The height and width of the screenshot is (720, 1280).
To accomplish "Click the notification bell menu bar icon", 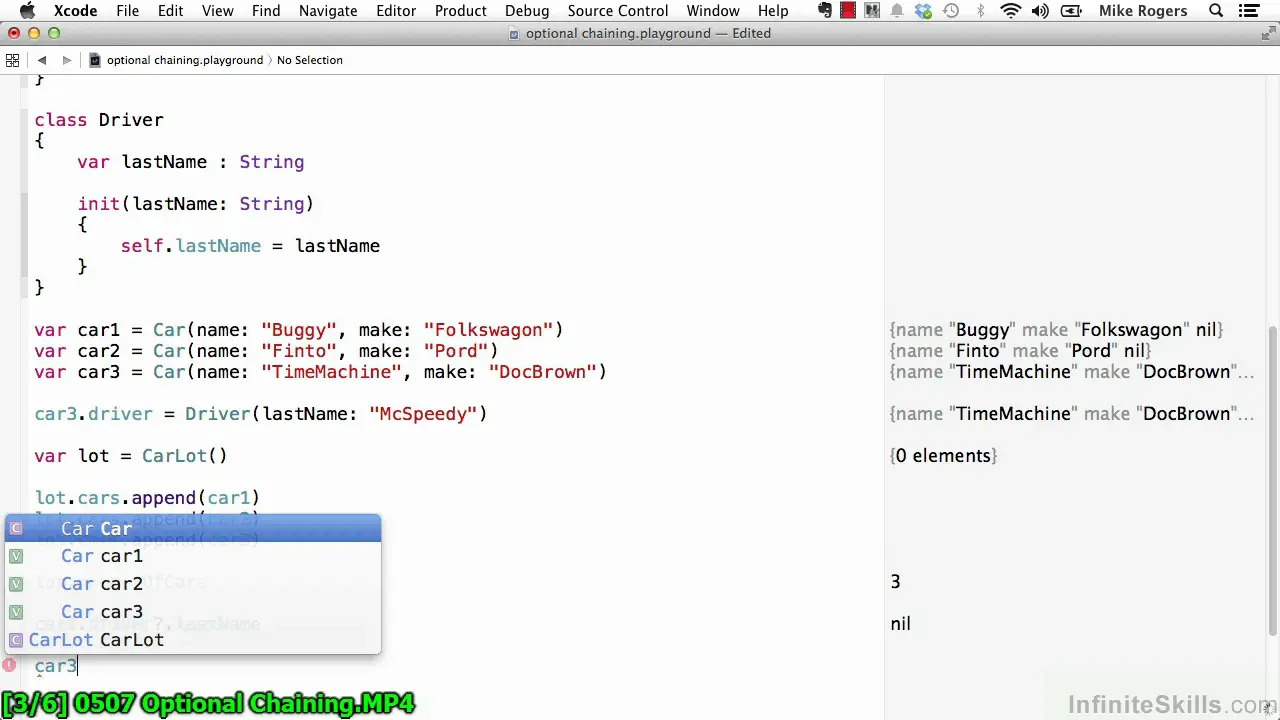I will tap(897, 11).
